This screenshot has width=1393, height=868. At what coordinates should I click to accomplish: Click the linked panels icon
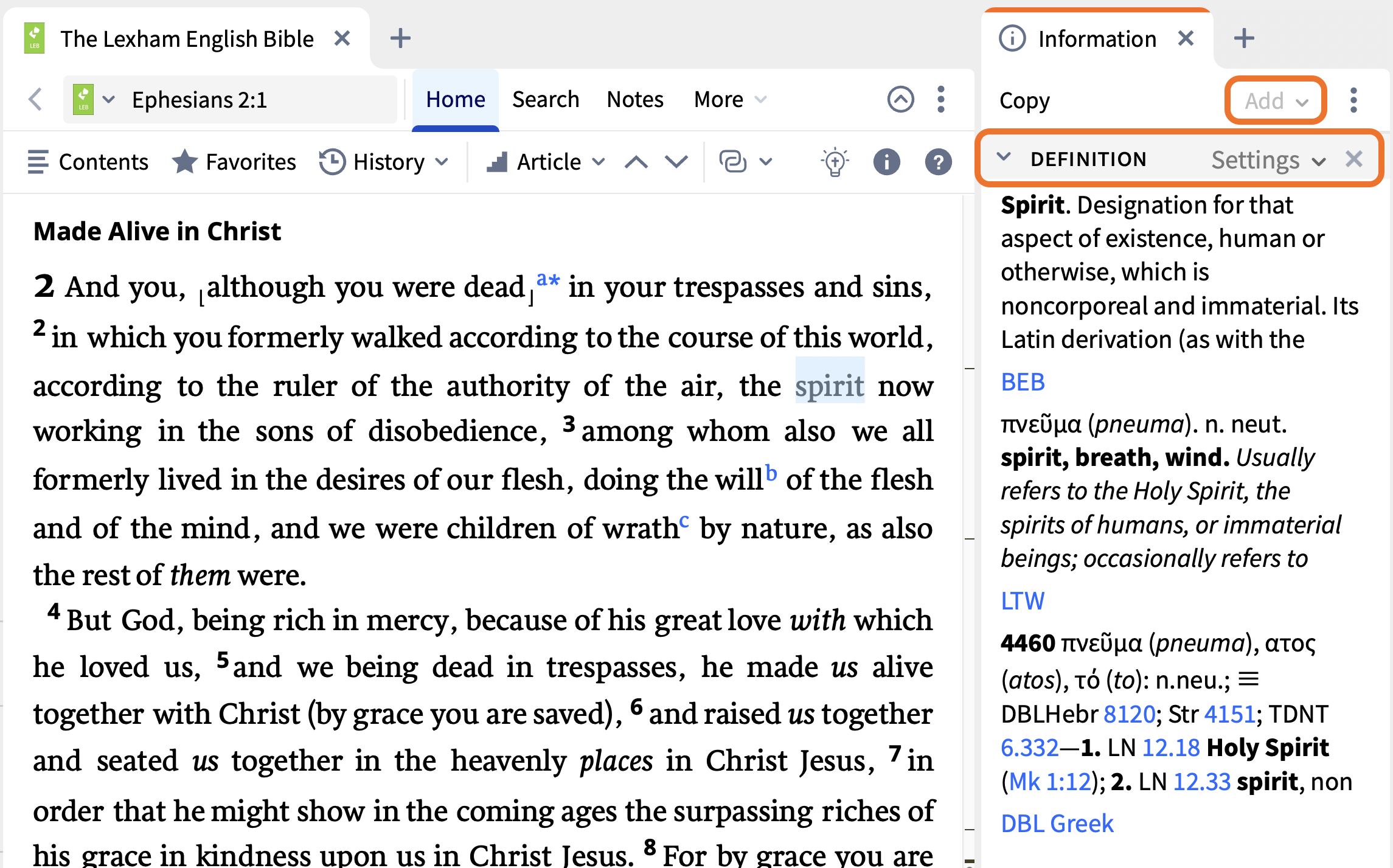point(733,162)
